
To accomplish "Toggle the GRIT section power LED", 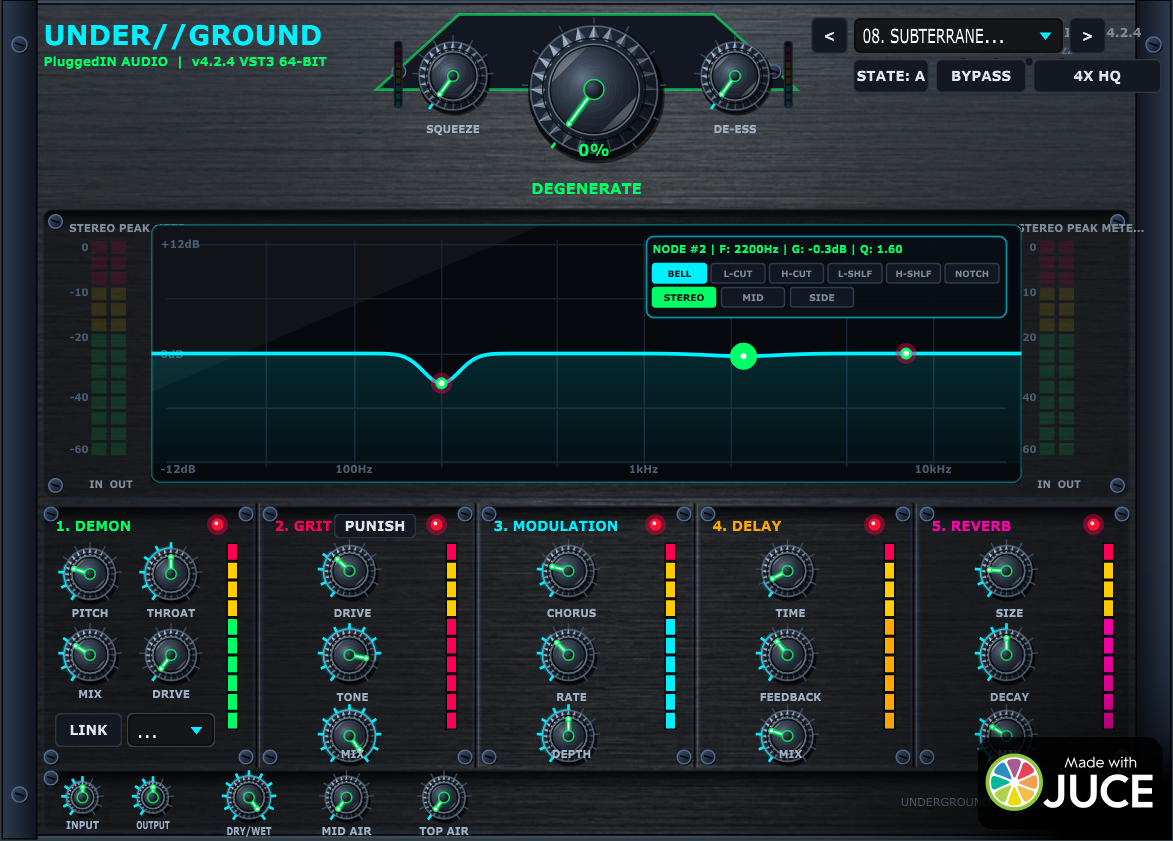I will click(x=436, y=525).
